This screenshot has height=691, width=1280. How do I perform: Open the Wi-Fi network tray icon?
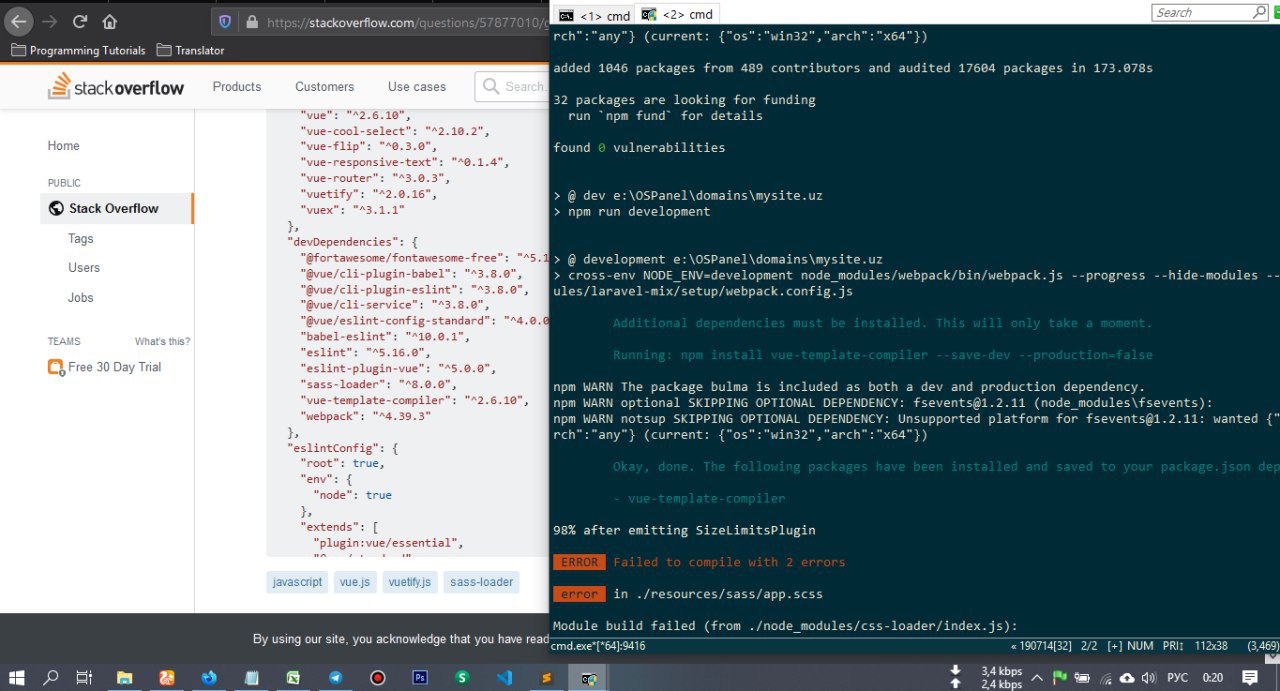click(1104, 677)
